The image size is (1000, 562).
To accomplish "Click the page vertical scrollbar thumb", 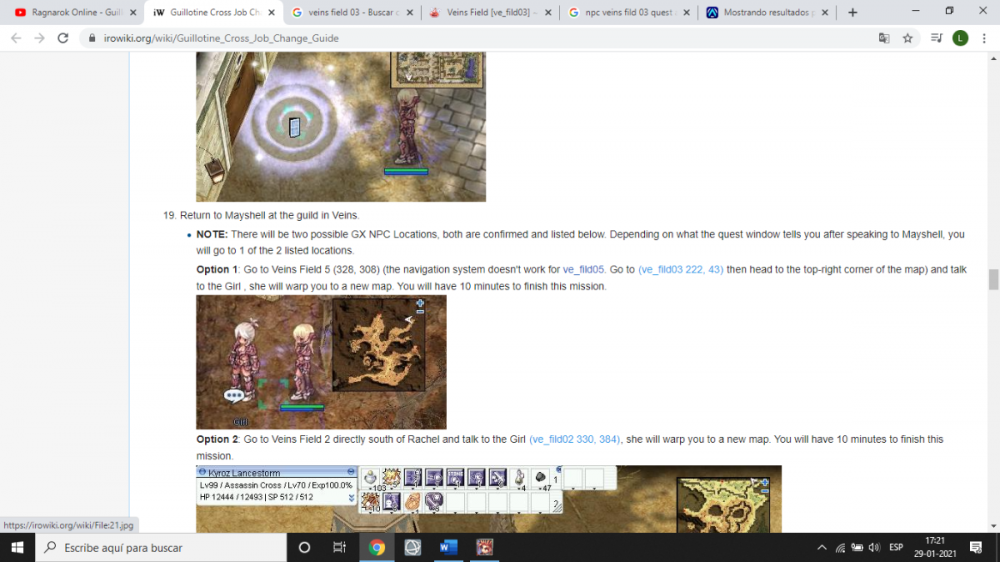I will (x=993, y=279).
